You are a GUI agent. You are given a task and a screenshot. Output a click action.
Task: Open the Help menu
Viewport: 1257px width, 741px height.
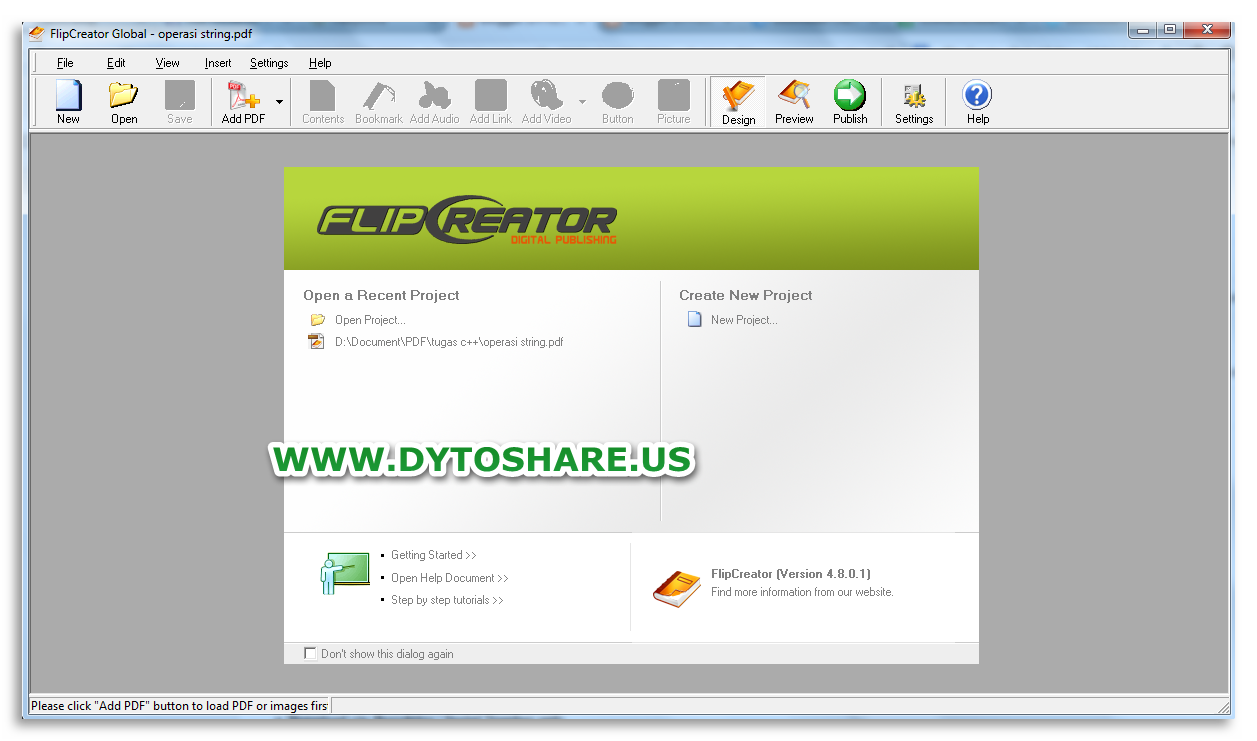pyautogui.click(x=320, y=63)
